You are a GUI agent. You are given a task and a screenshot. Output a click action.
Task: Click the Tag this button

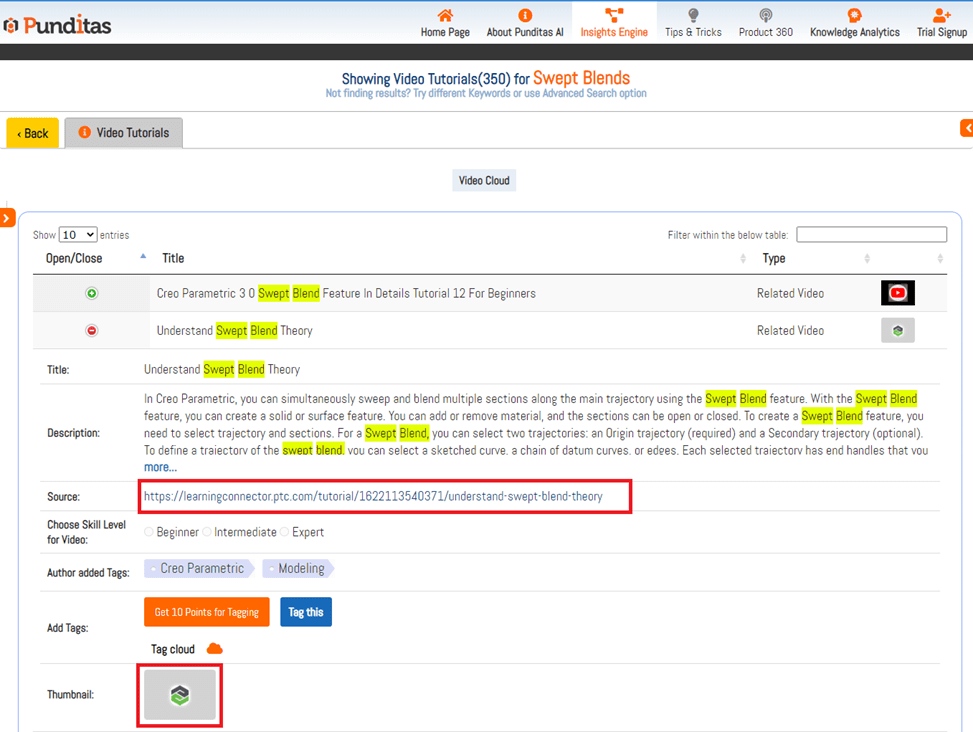tap(305, 612)
